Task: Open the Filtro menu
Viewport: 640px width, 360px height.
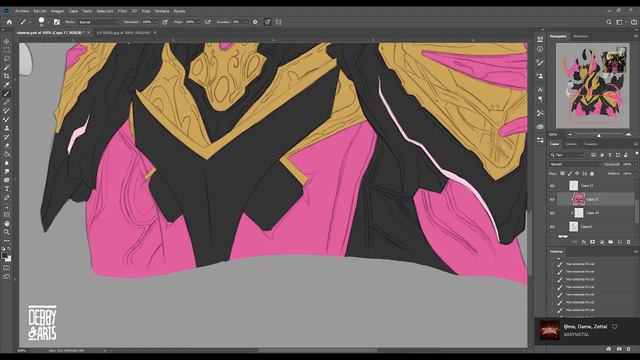Action: [x=122, y=11]
